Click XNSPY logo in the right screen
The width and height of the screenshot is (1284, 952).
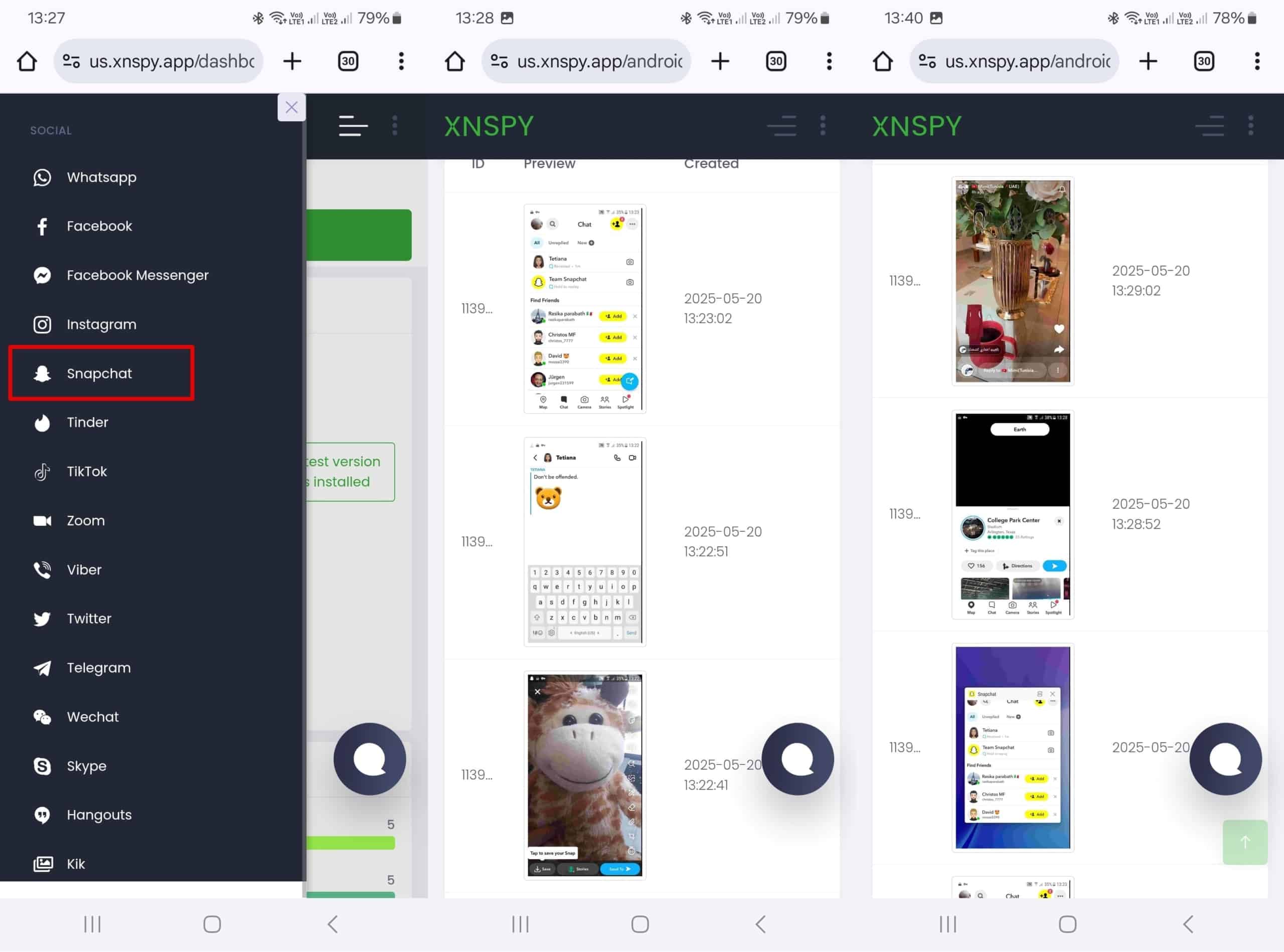point(917,126)
